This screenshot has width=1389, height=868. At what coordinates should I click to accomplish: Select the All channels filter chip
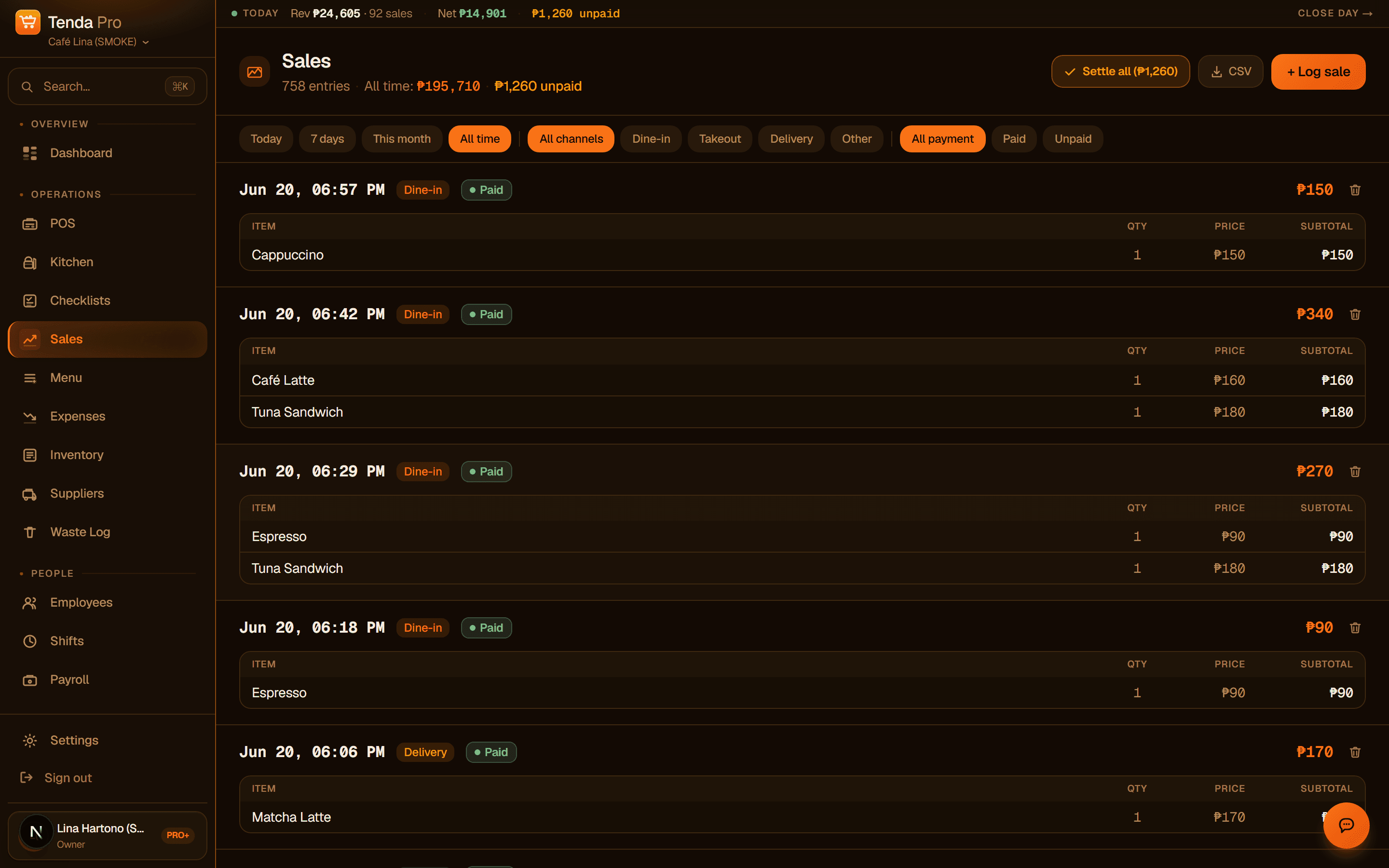571,139
